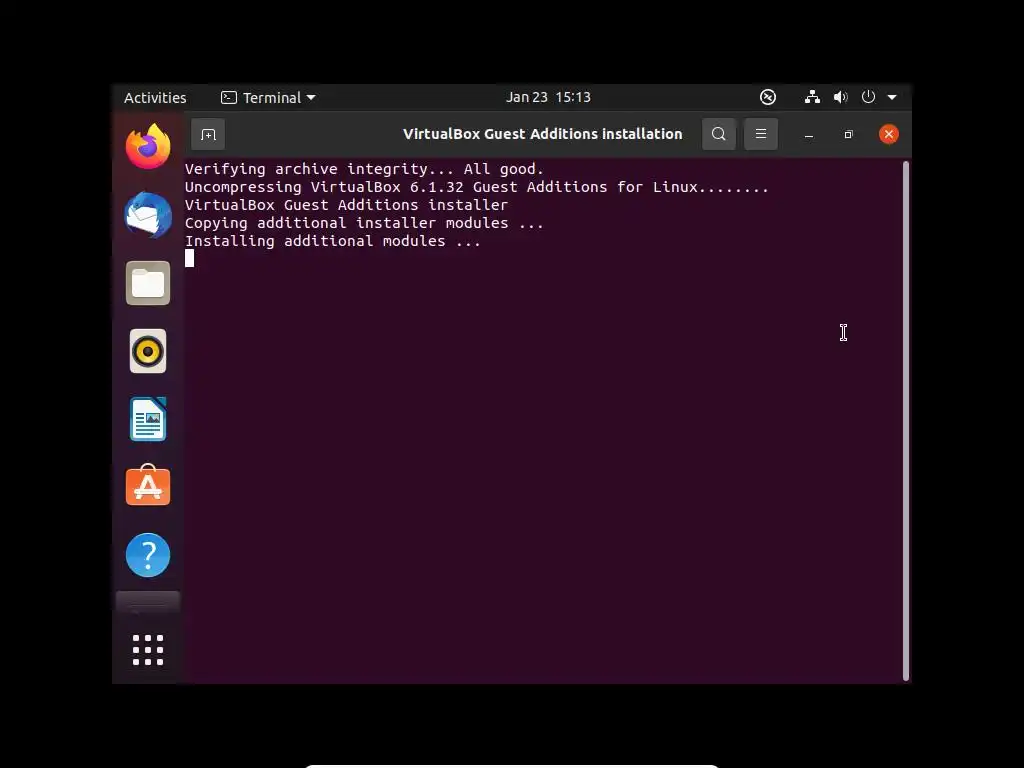
Task: Launch Thunderbird Mail from dock
Action: pyautogui.click(x=148, y=215)
